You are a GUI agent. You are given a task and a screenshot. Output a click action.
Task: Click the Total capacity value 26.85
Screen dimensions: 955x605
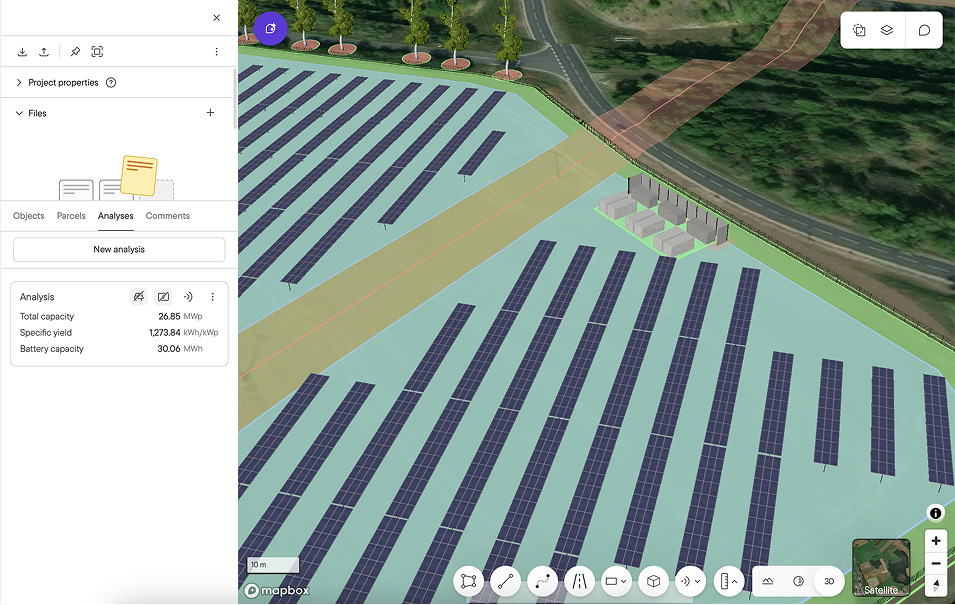169,316
